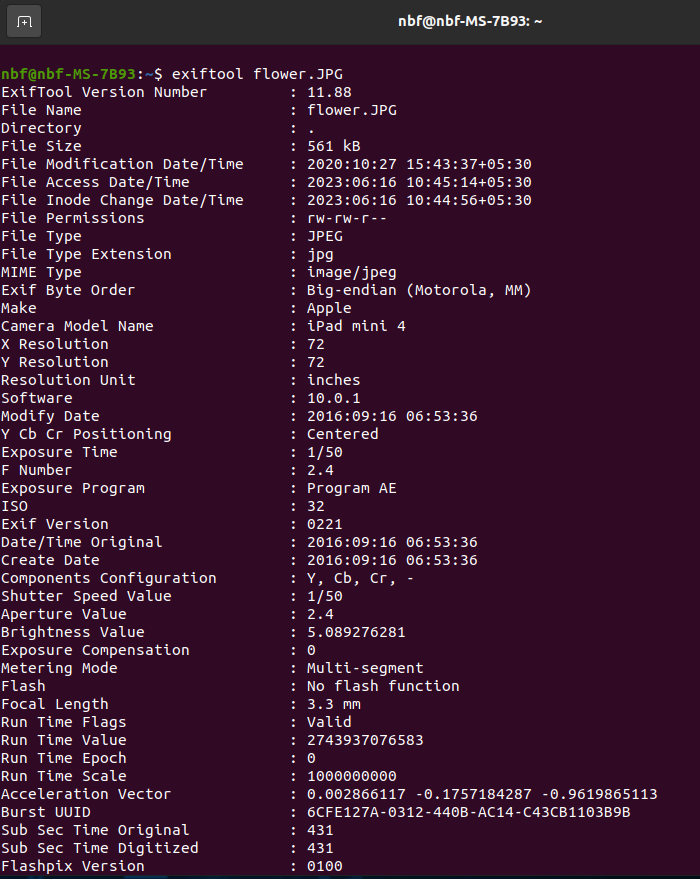Viewport: 700px width, 879px height.
Task: Click the MIME Type value image/jpeg
Action: click(x=351, y=272)
